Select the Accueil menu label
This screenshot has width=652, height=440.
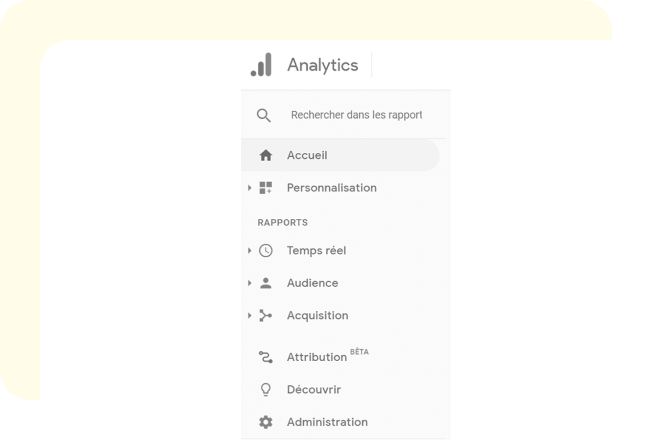(307, 155)
